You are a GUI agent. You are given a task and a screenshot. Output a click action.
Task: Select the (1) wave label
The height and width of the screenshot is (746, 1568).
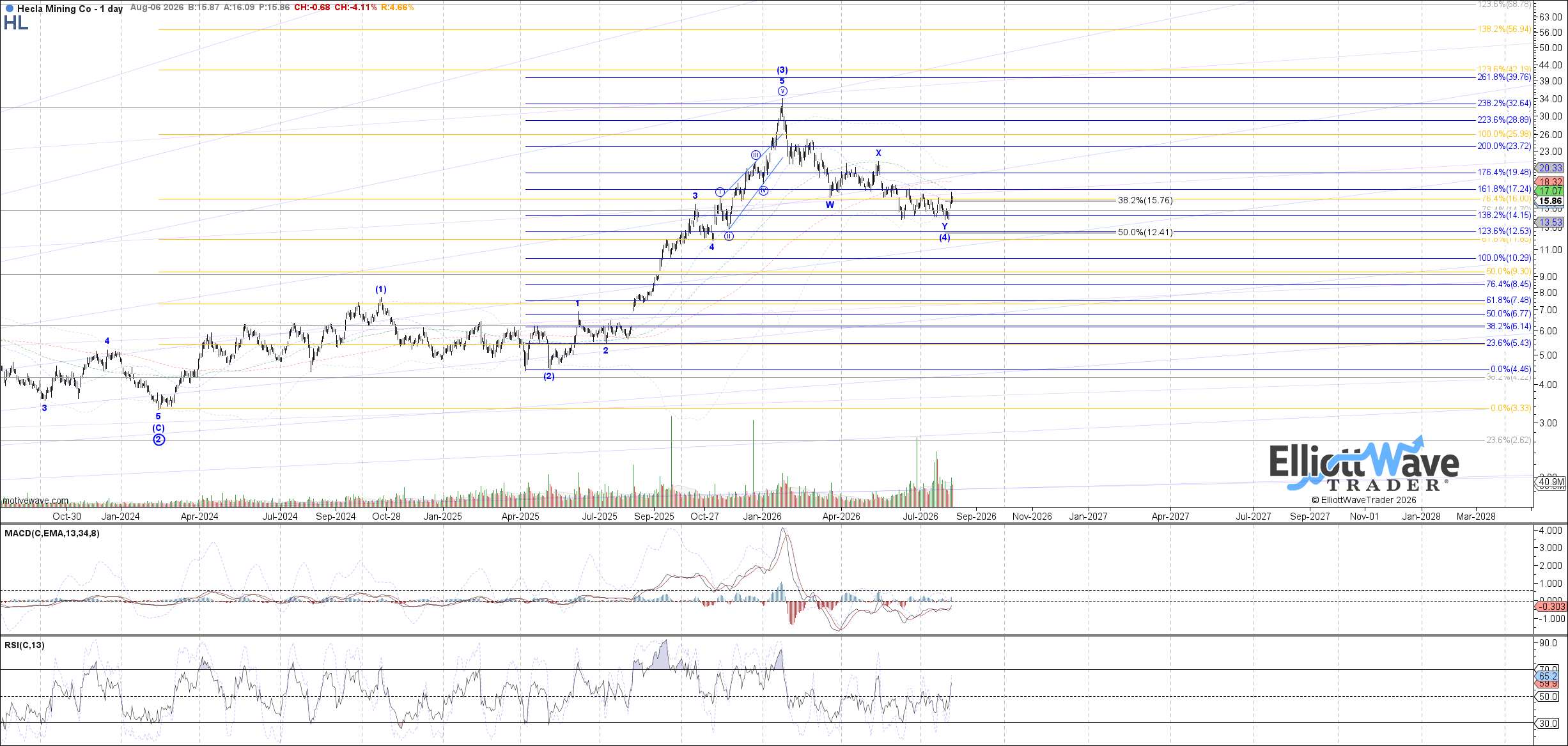point(381,290)
